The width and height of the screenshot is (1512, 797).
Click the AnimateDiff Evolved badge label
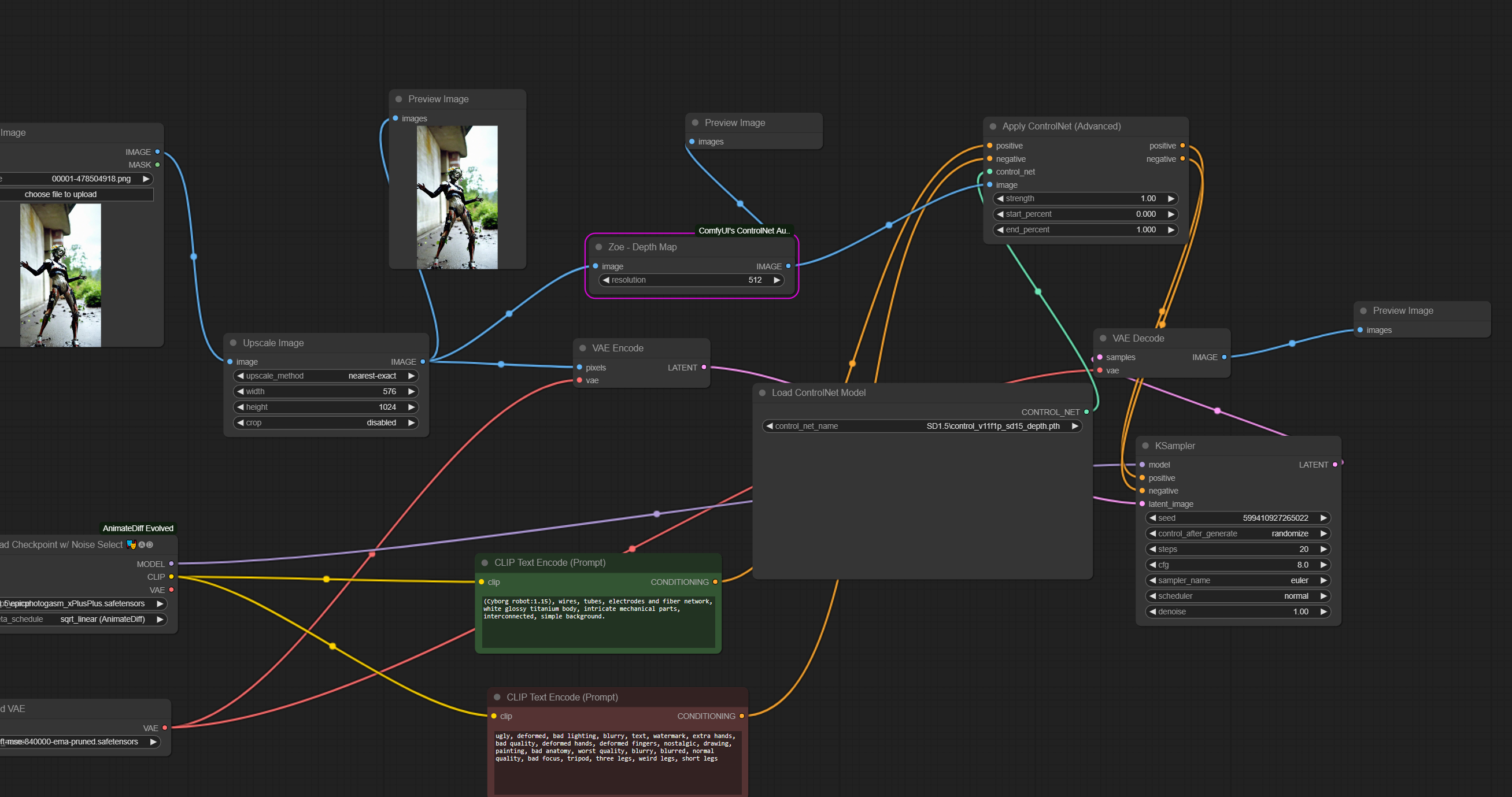138,528
